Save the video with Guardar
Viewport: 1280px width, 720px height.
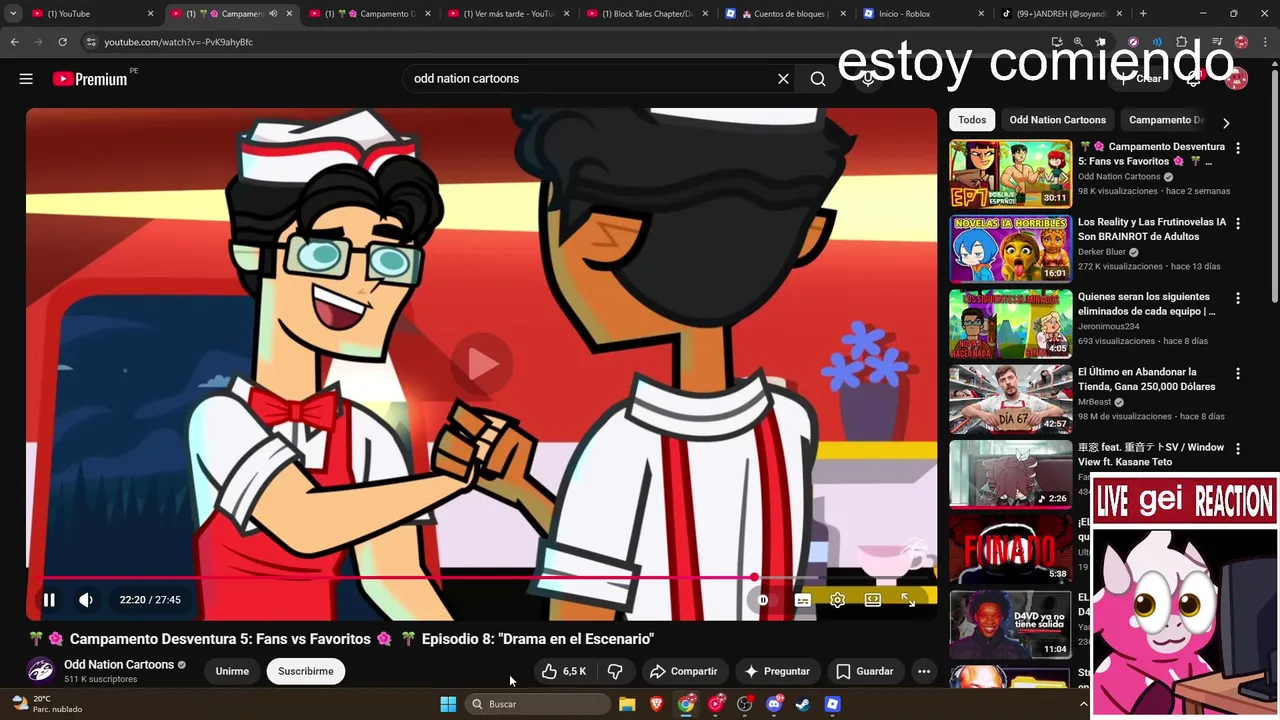coord(865,671)
